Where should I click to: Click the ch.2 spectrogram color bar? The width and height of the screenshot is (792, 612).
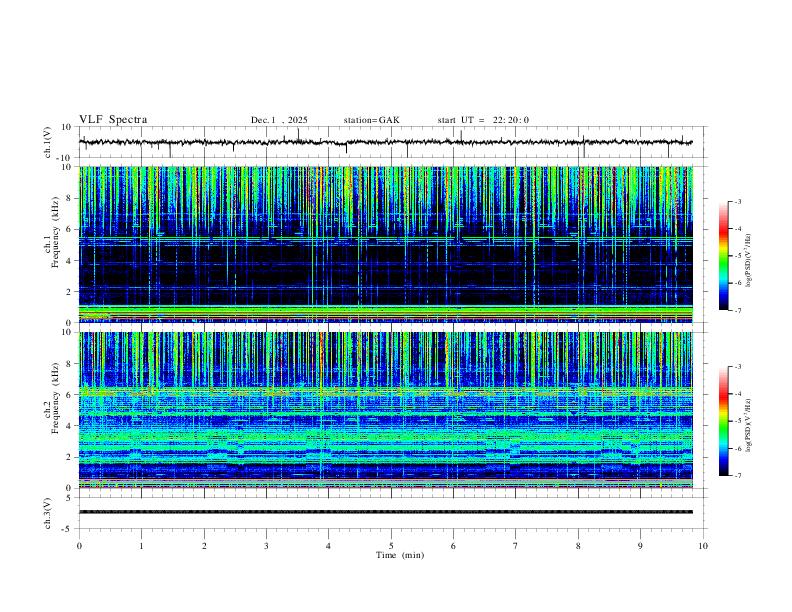[x=723, y=421]
